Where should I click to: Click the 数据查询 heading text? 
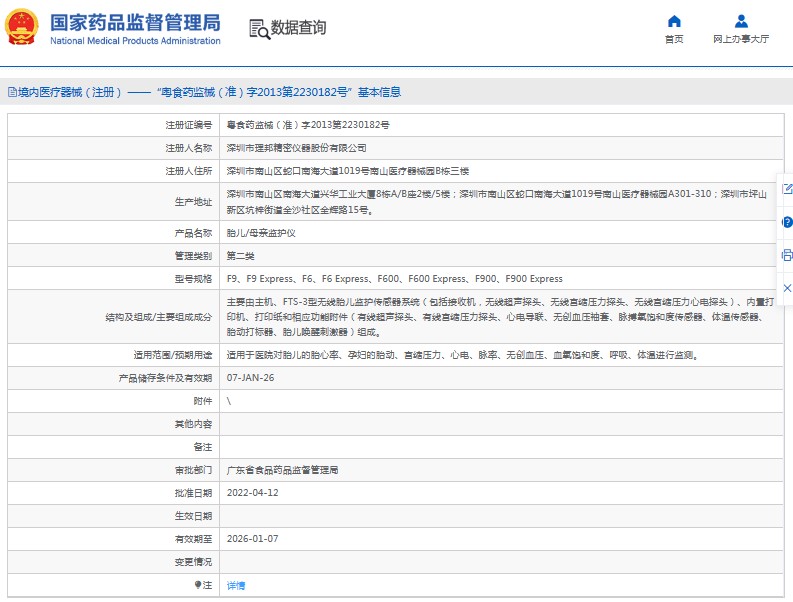click(298, 28)
